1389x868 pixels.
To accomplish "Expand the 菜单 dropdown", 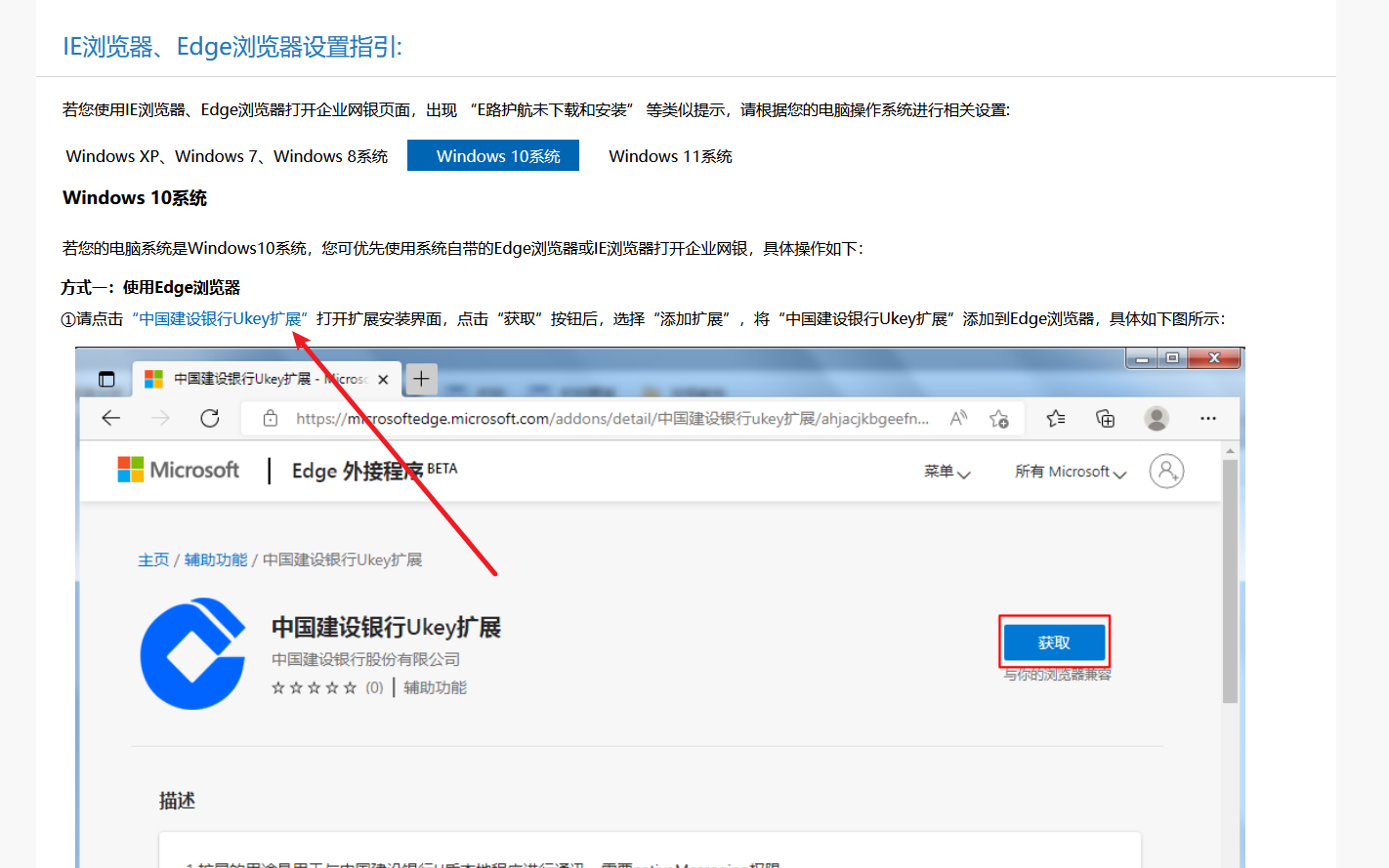I will pos(947,472).
